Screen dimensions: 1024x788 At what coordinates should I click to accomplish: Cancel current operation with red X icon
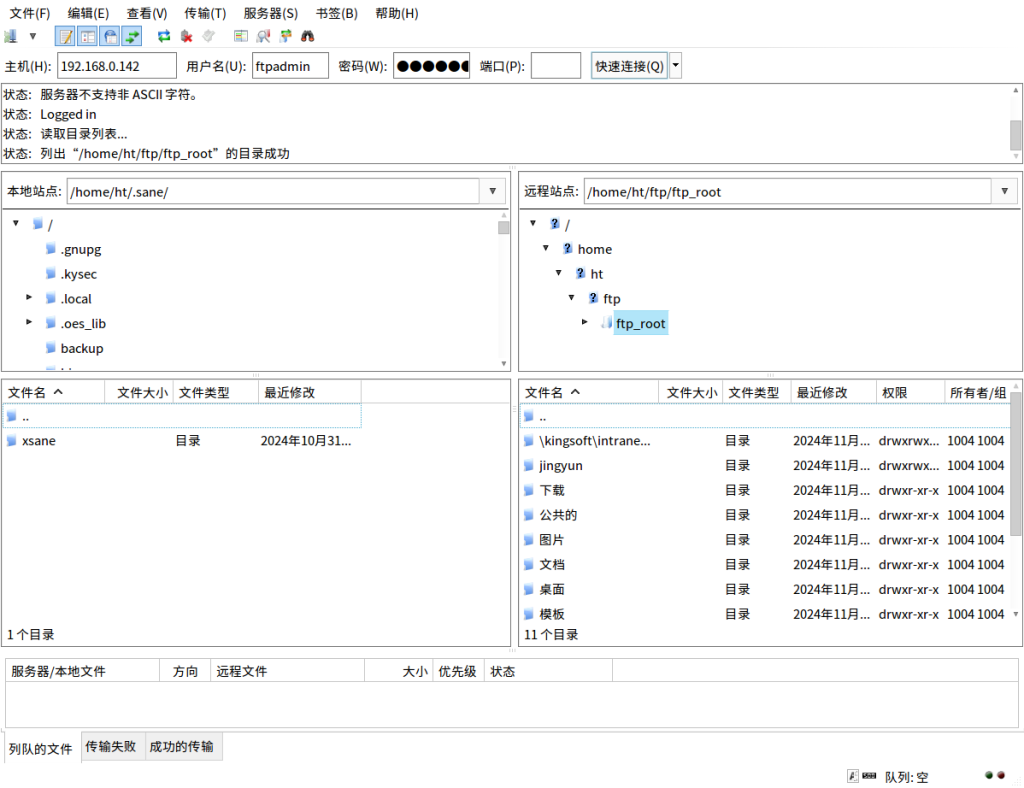pos(186,37)
